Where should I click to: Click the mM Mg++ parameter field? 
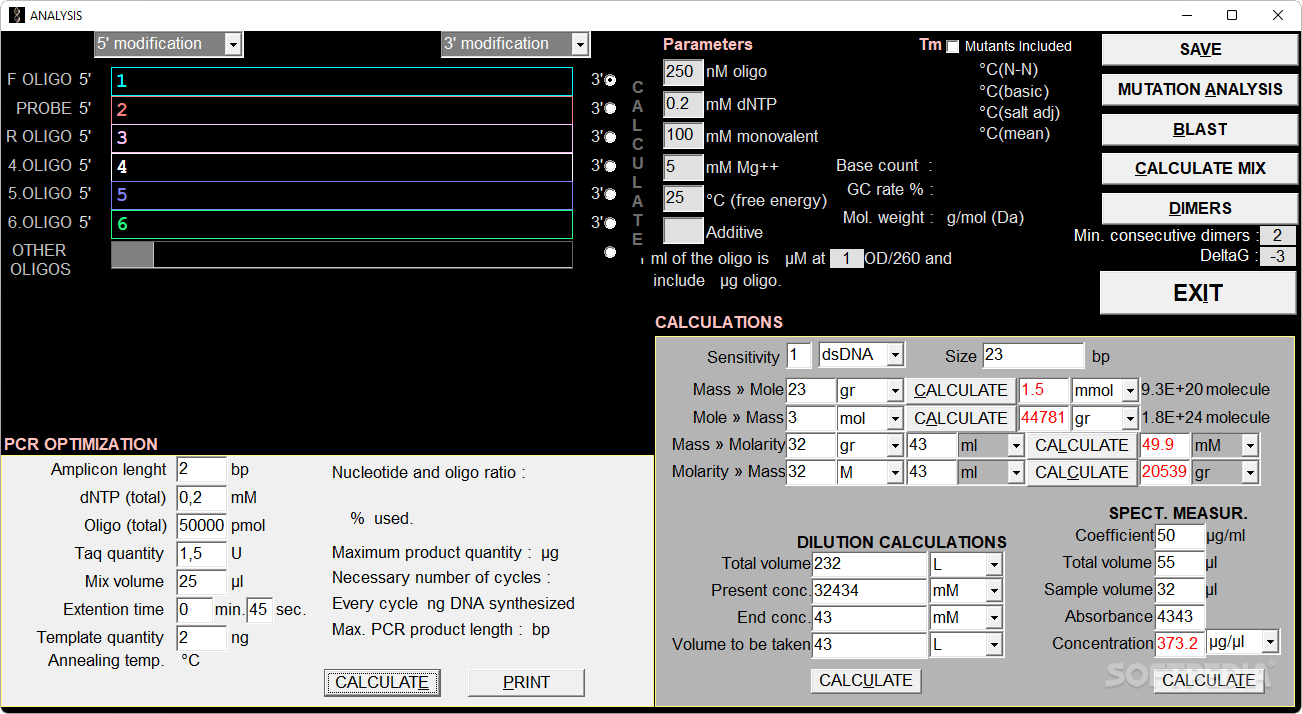tap(683, 167)
